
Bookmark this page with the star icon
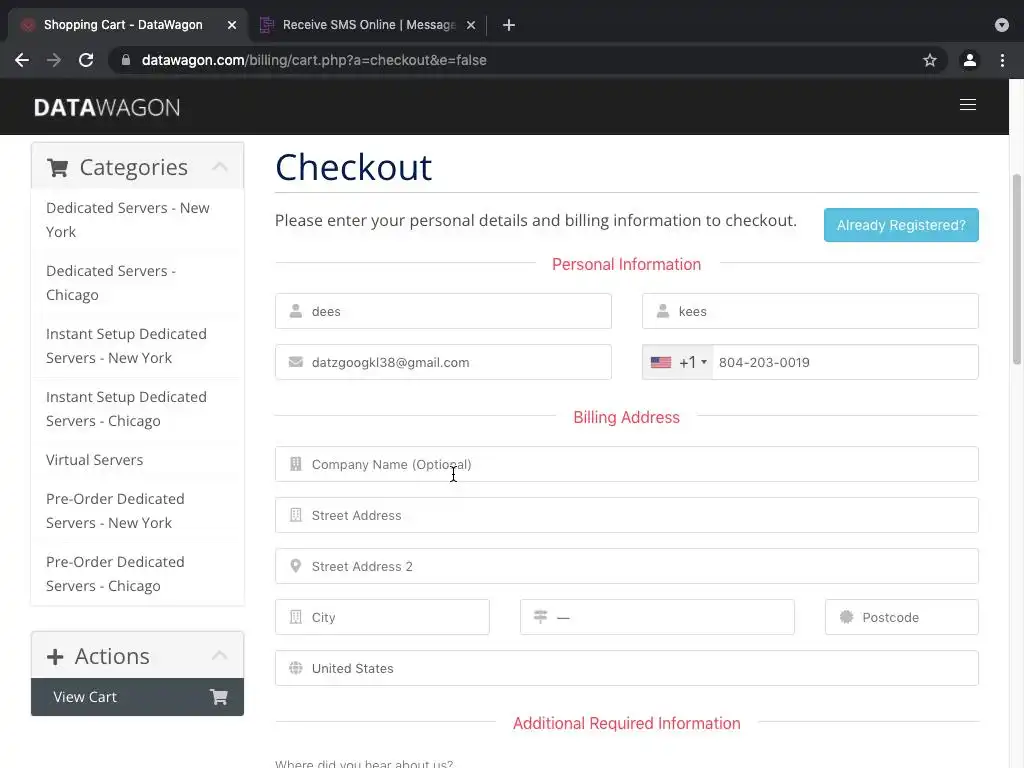[930, 60]
